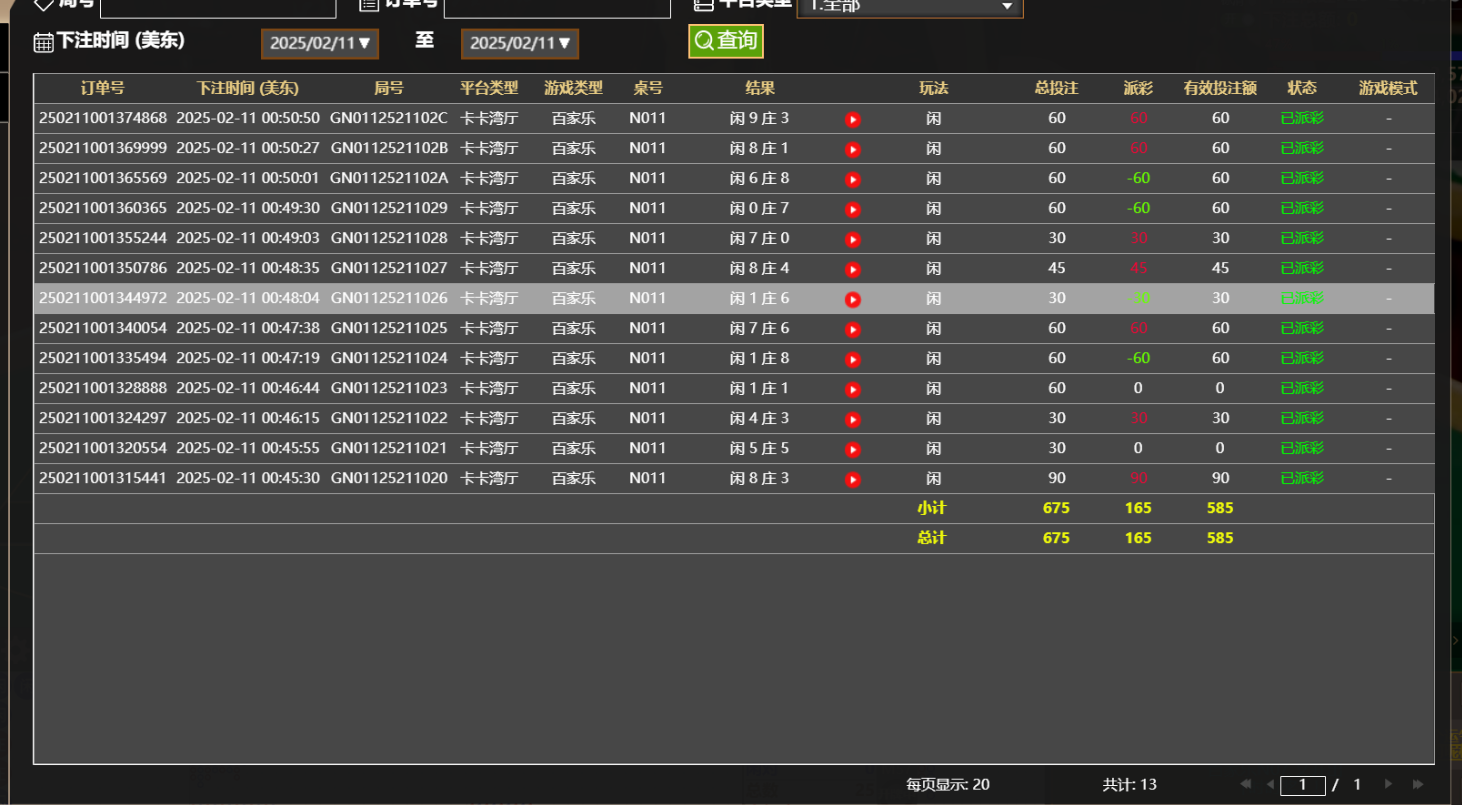Viewport: 1462px width, 805px height.
Task: Click next page arrow at bottom right
Action: [x=1390, y=785]
